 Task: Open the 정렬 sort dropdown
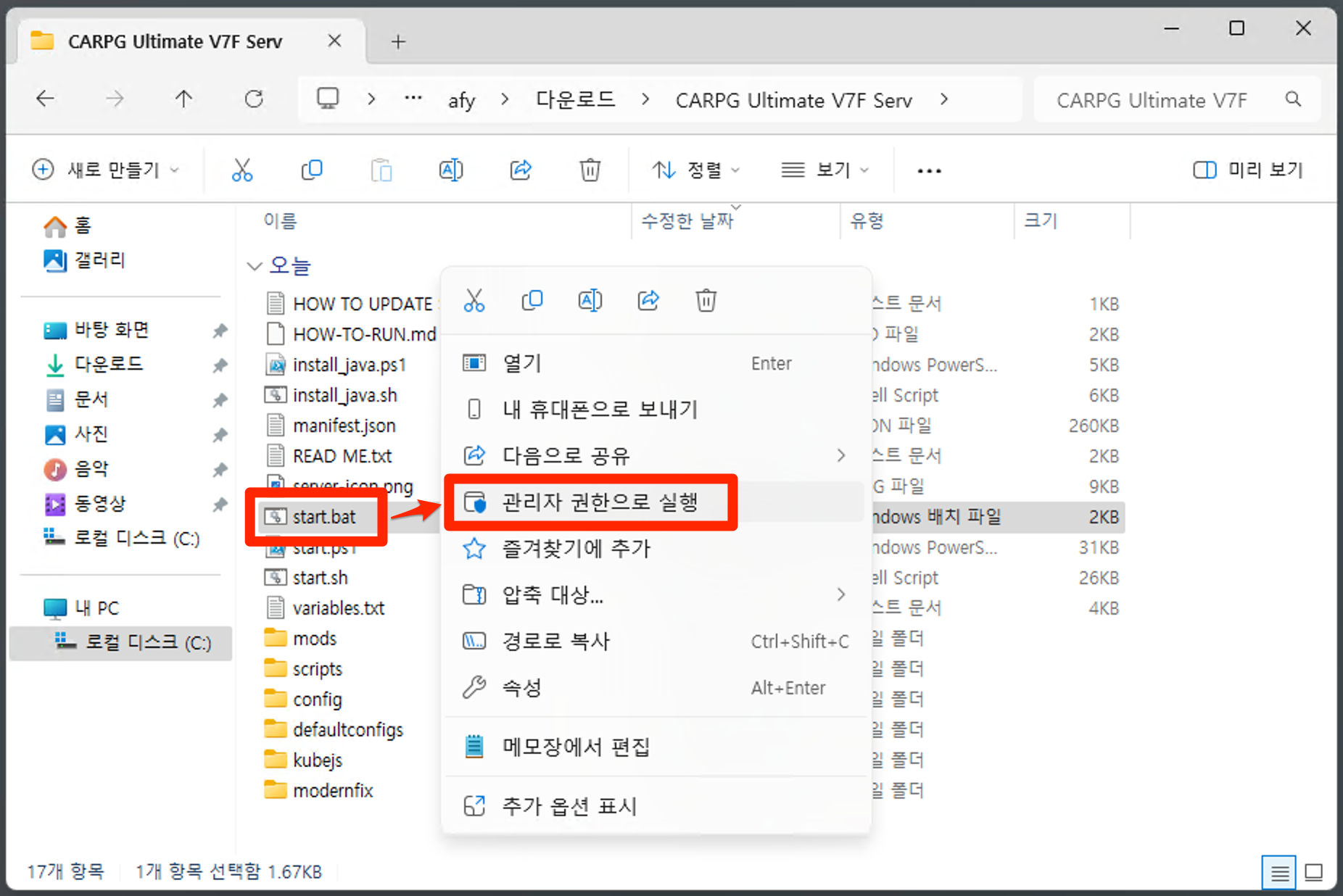pyautogui.click(x=695, y=170)
